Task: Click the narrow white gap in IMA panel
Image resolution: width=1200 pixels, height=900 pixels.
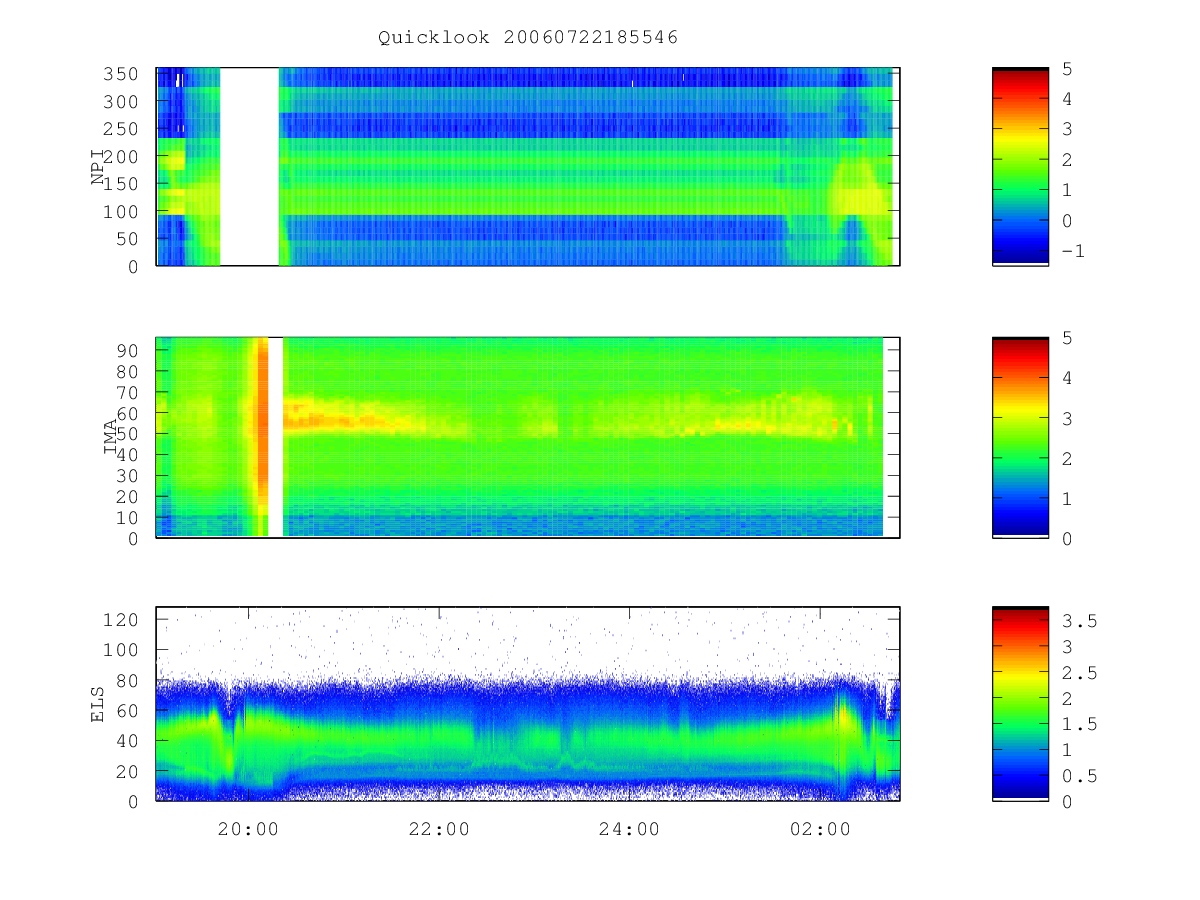Action: tap(277, 437)
